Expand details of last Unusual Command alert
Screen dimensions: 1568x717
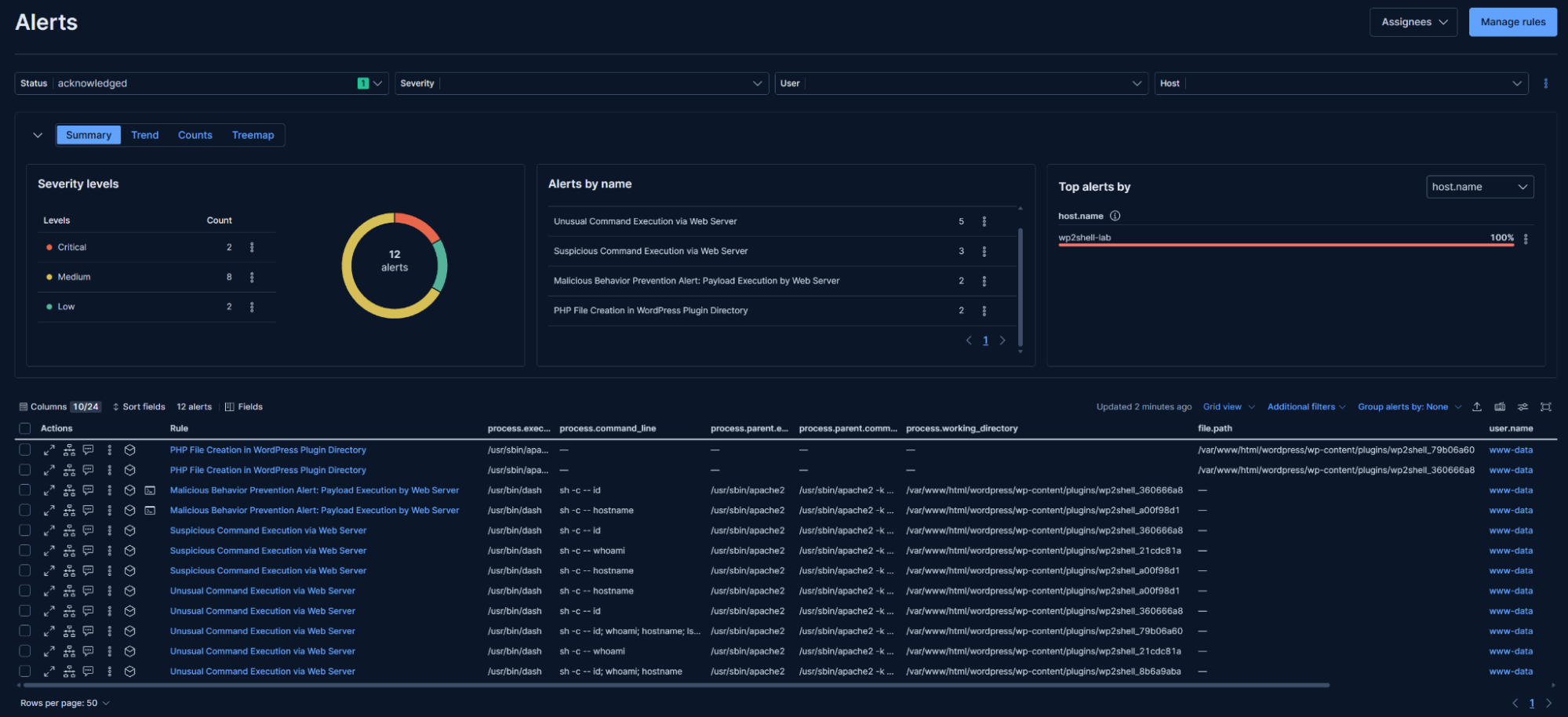click(49, 672)
